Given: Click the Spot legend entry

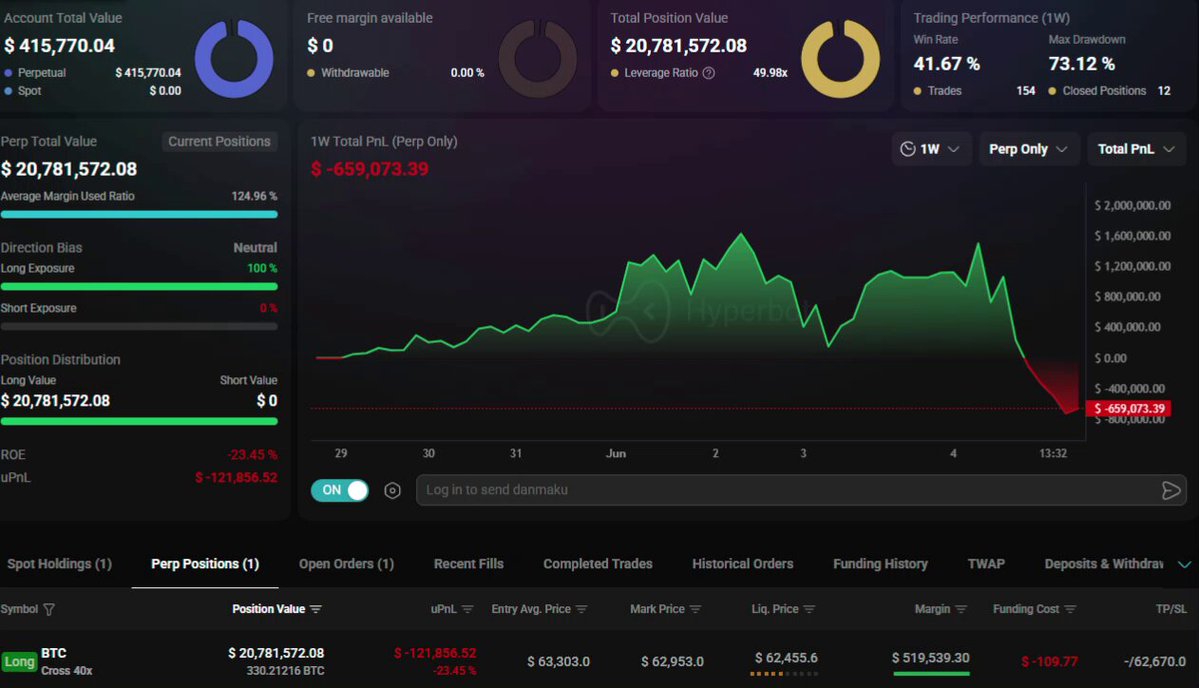Looking at the screenshot, I should pos(23,91).
